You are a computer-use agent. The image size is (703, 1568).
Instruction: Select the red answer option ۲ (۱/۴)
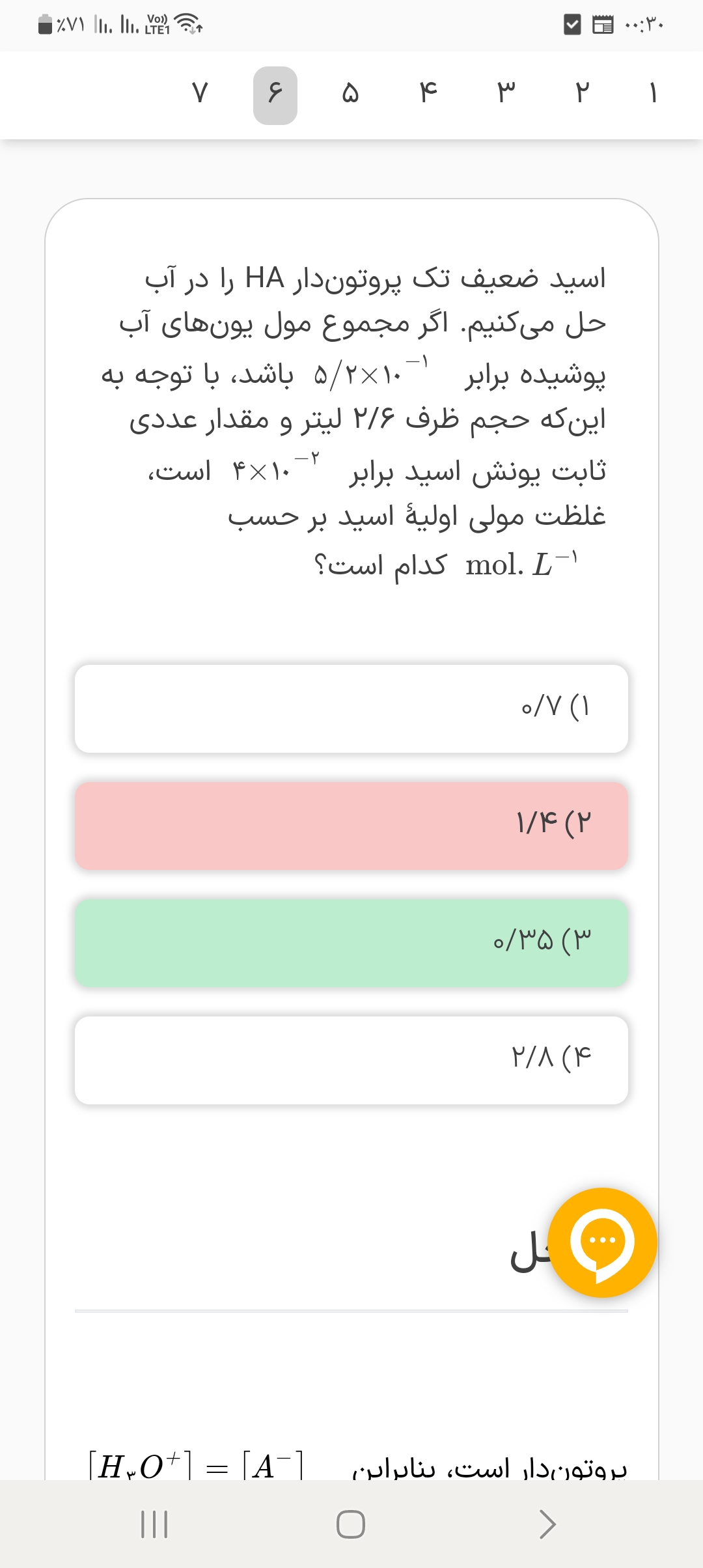351,826
